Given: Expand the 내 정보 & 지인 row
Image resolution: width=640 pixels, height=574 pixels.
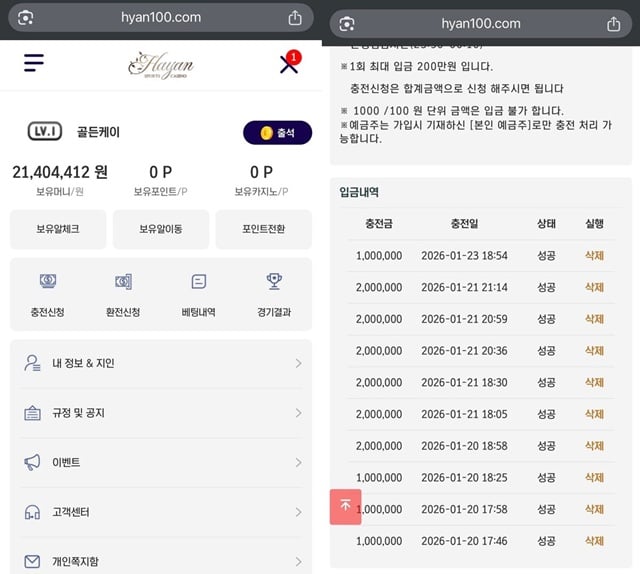Looking at the screenshot, I should pos(160,363).
